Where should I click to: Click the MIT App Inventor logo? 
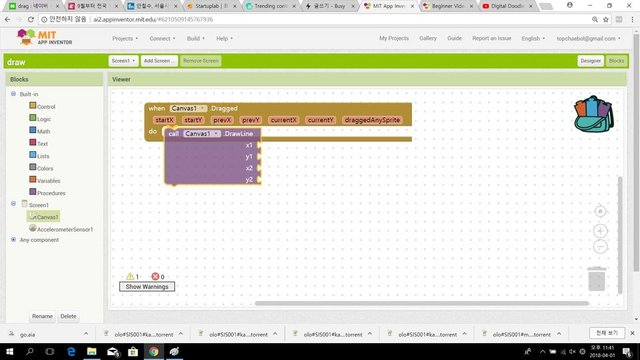pyautogui.click(x=44, y=37)
